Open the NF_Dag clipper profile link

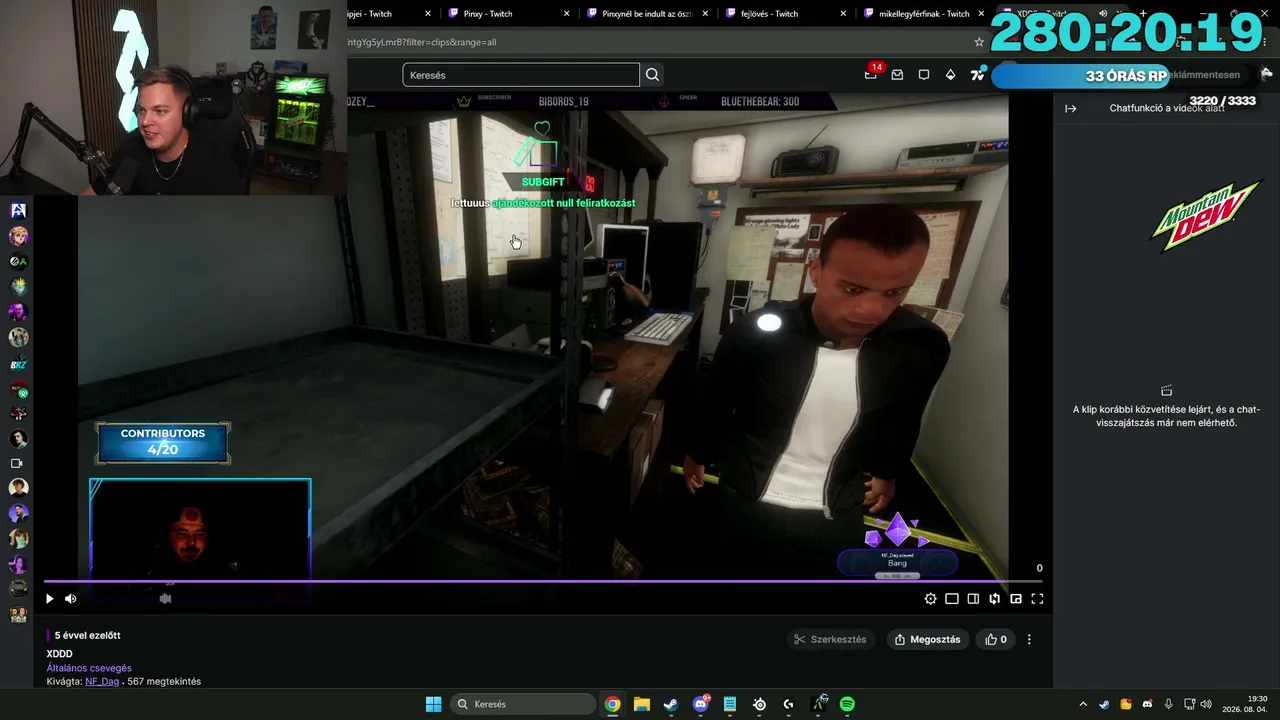click(x=102, y=682)
